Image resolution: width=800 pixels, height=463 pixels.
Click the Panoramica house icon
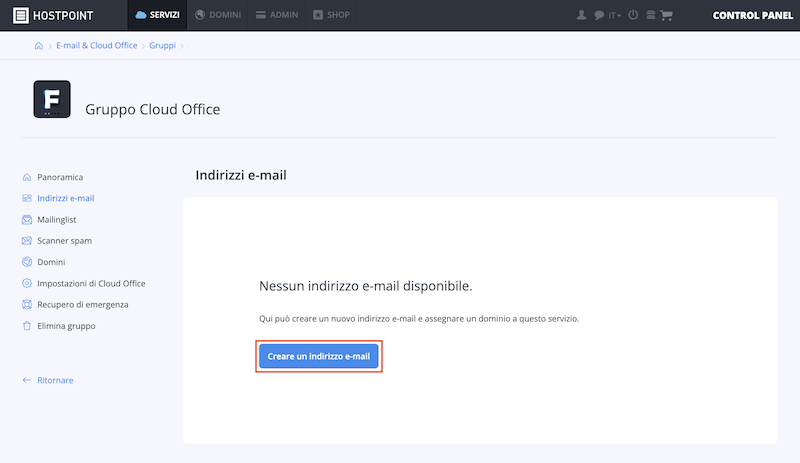pos(27,177)
